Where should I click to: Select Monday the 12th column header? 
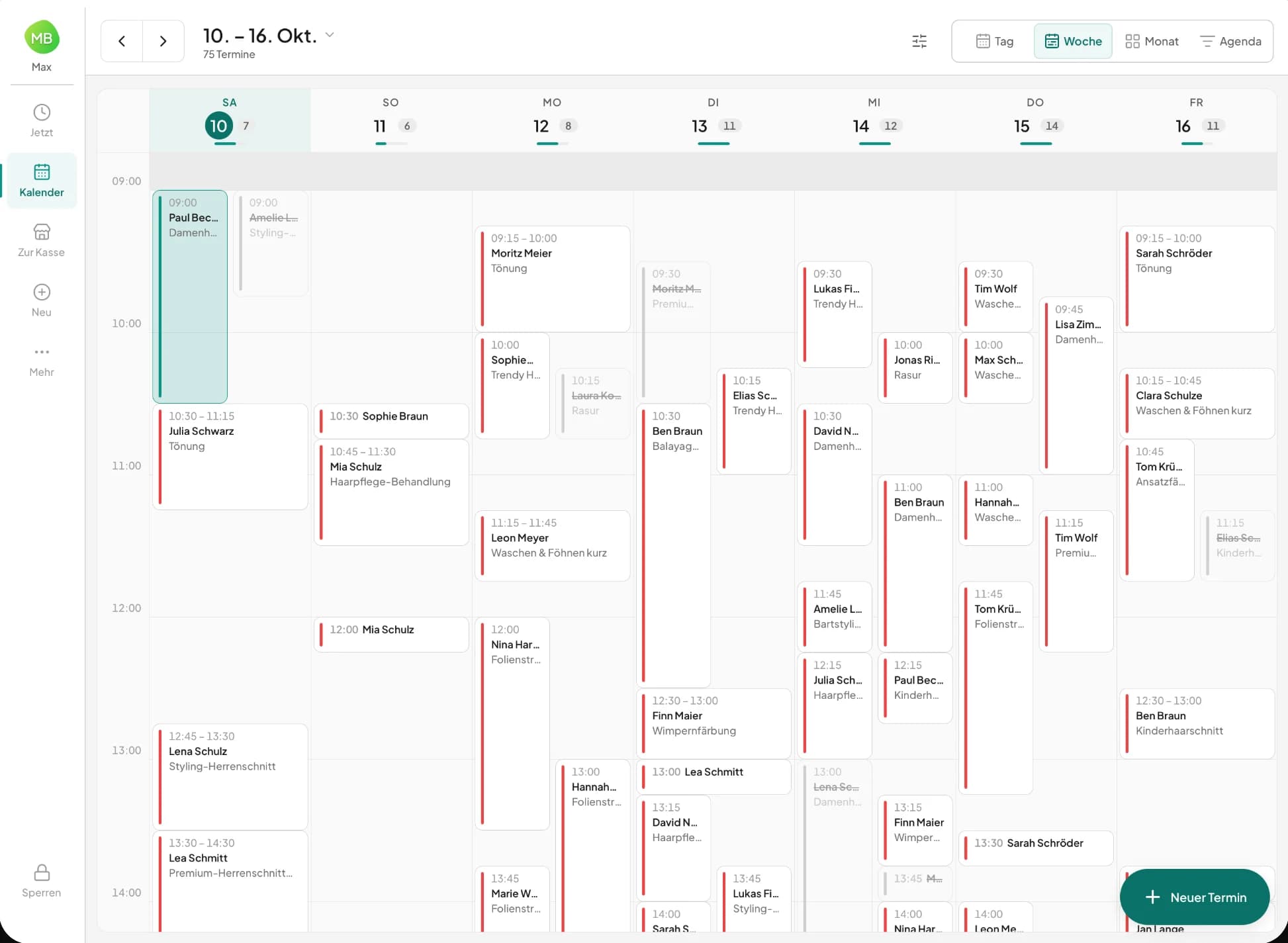pyautogui.click(x=552, y=120)
